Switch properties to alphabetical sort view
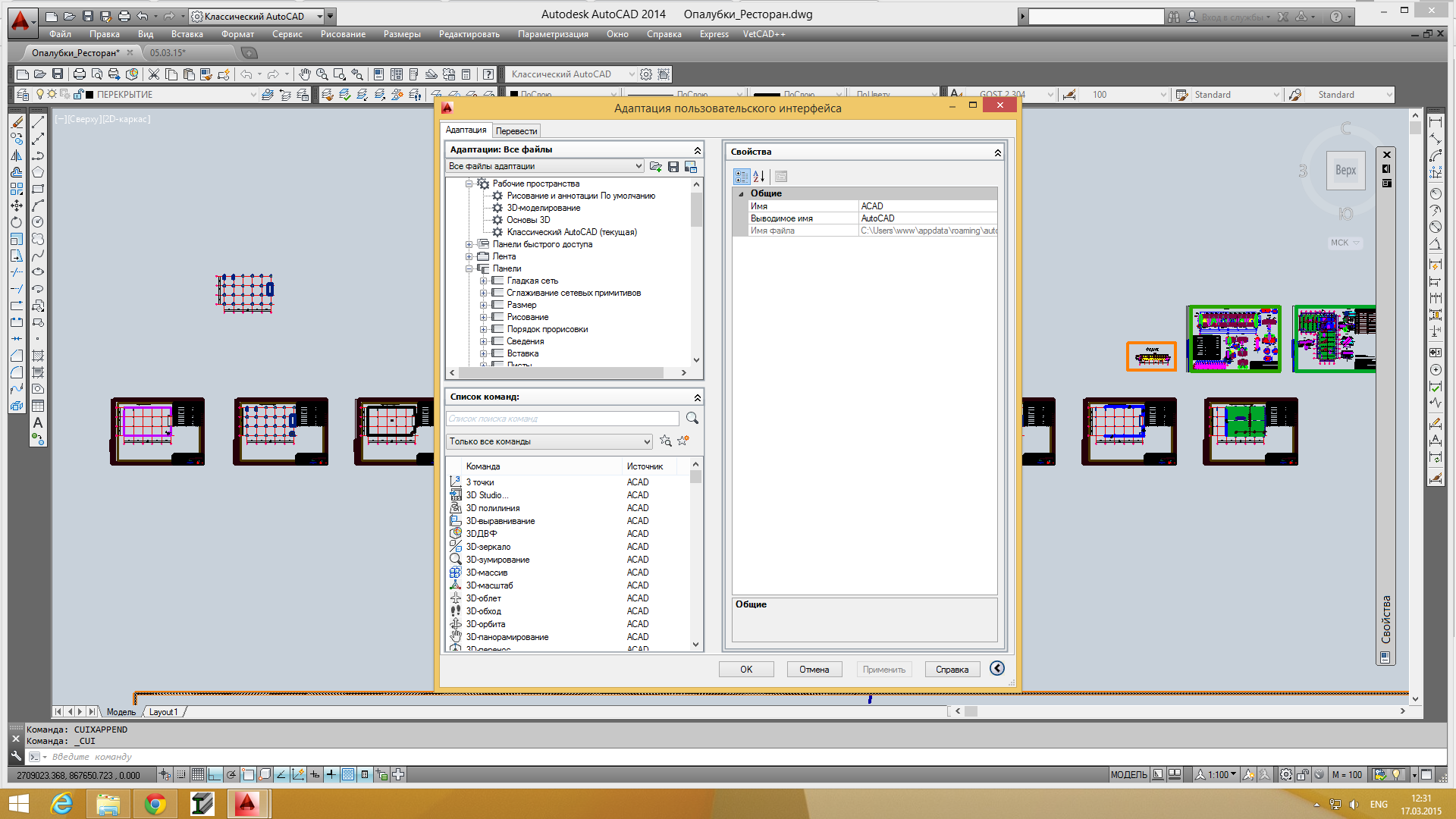The height and width of the screenshot is (819, 1456). click(759, 177)
